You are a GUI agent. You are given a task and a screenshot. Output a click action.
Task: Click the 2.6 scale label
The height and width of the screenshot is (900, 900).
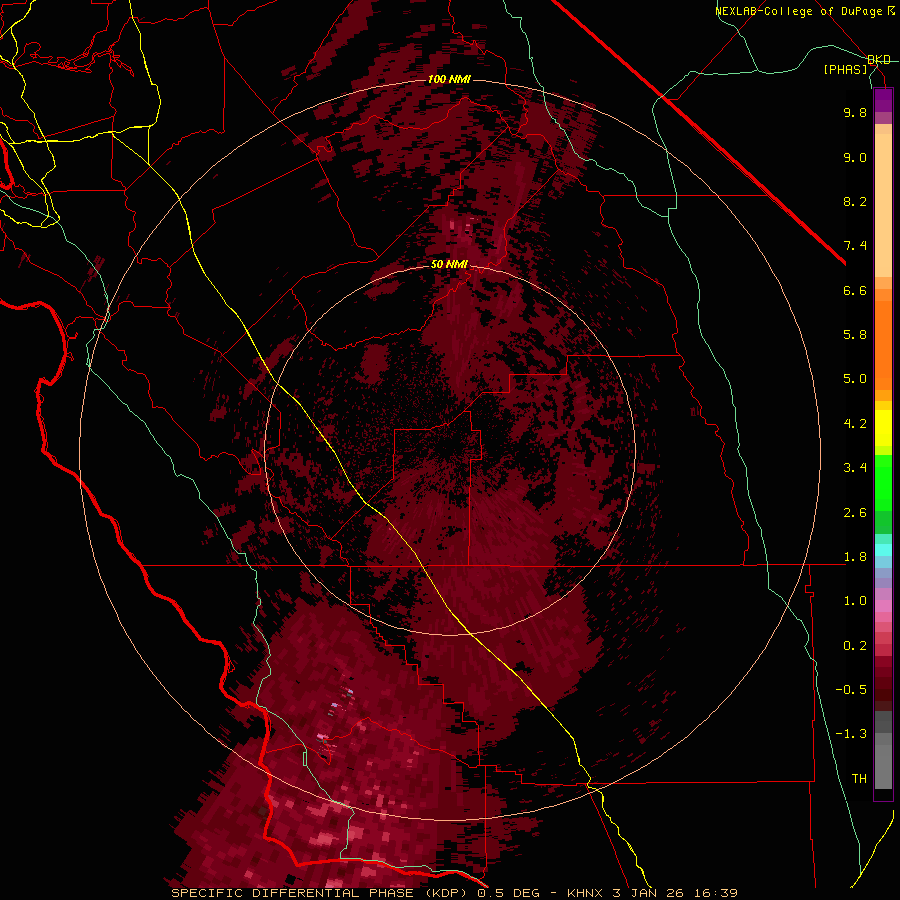[855, 513]
